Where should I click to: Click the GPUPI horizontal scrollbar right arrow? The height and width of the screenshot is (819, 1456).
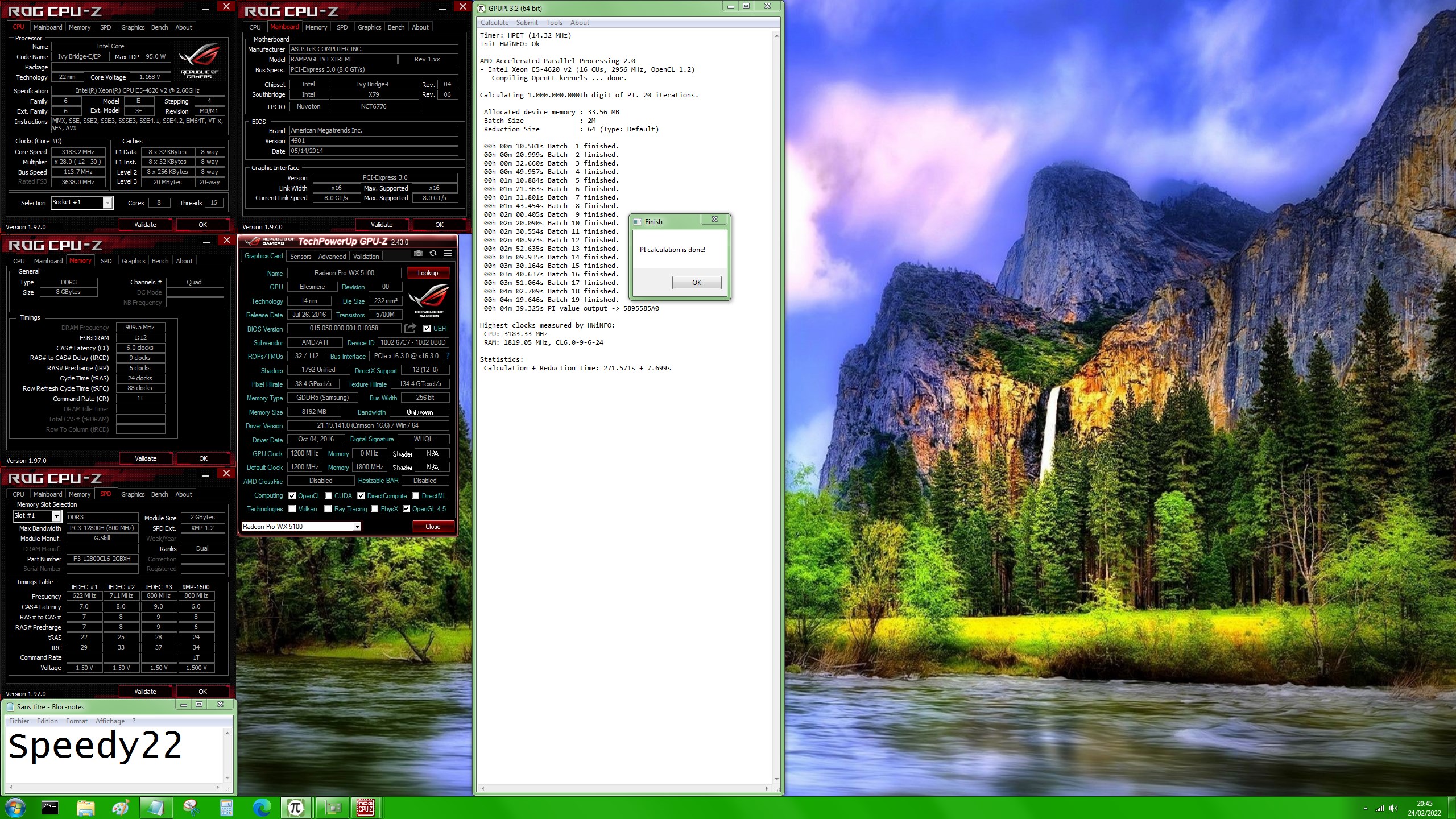coord(767,788)
